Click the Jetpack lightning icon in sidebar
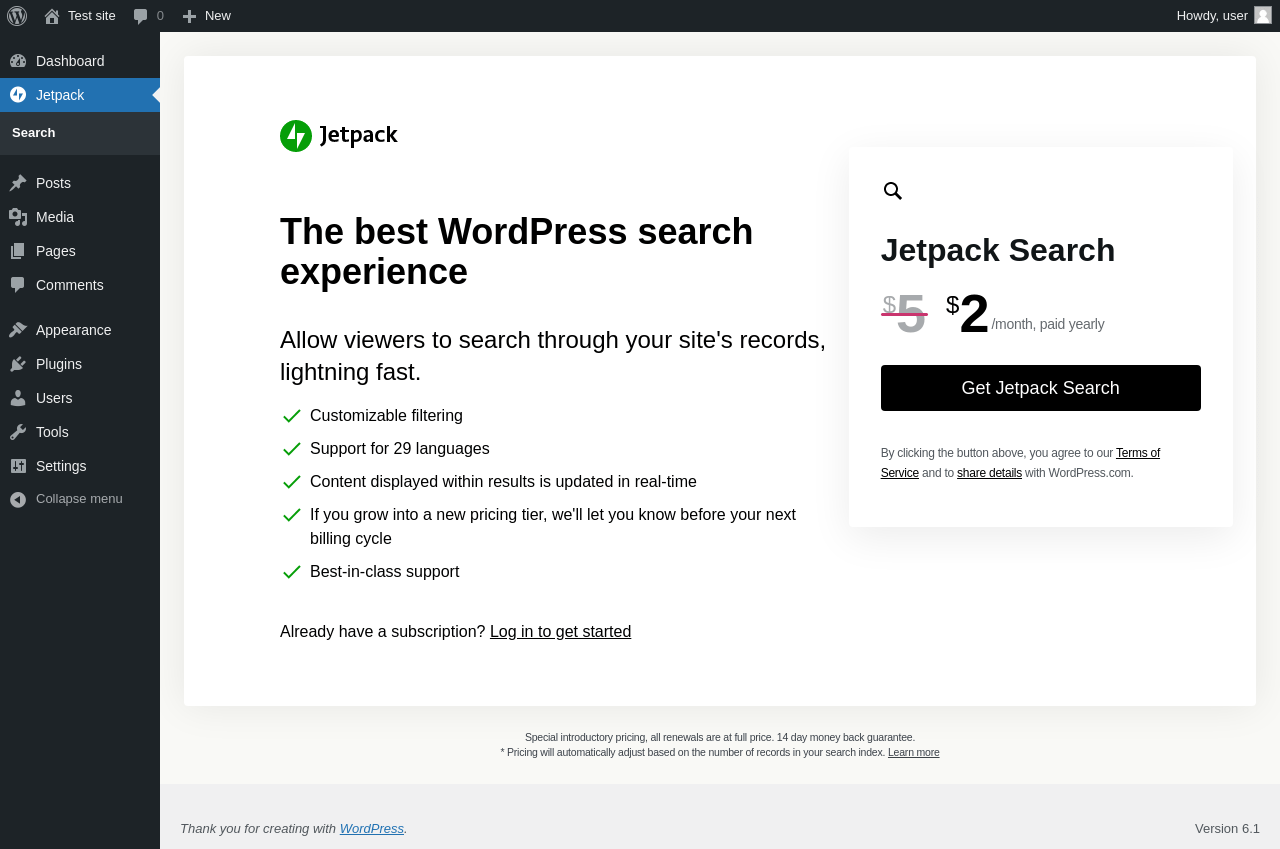This screenshot has height=849, width=1280. pos(18,95)
